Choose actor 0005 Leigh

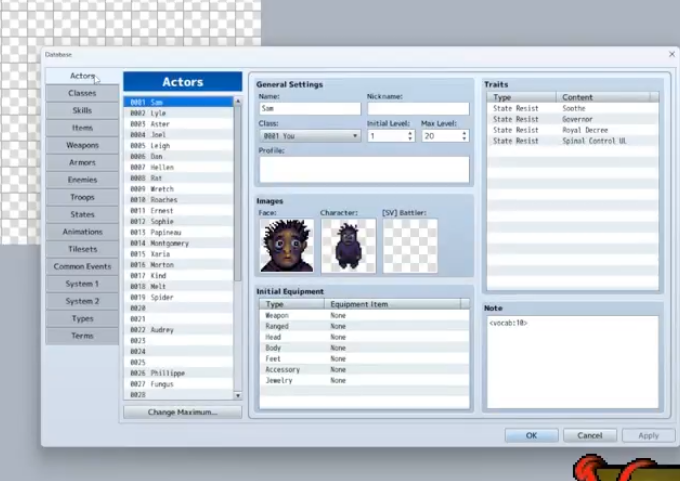point(179,146)
